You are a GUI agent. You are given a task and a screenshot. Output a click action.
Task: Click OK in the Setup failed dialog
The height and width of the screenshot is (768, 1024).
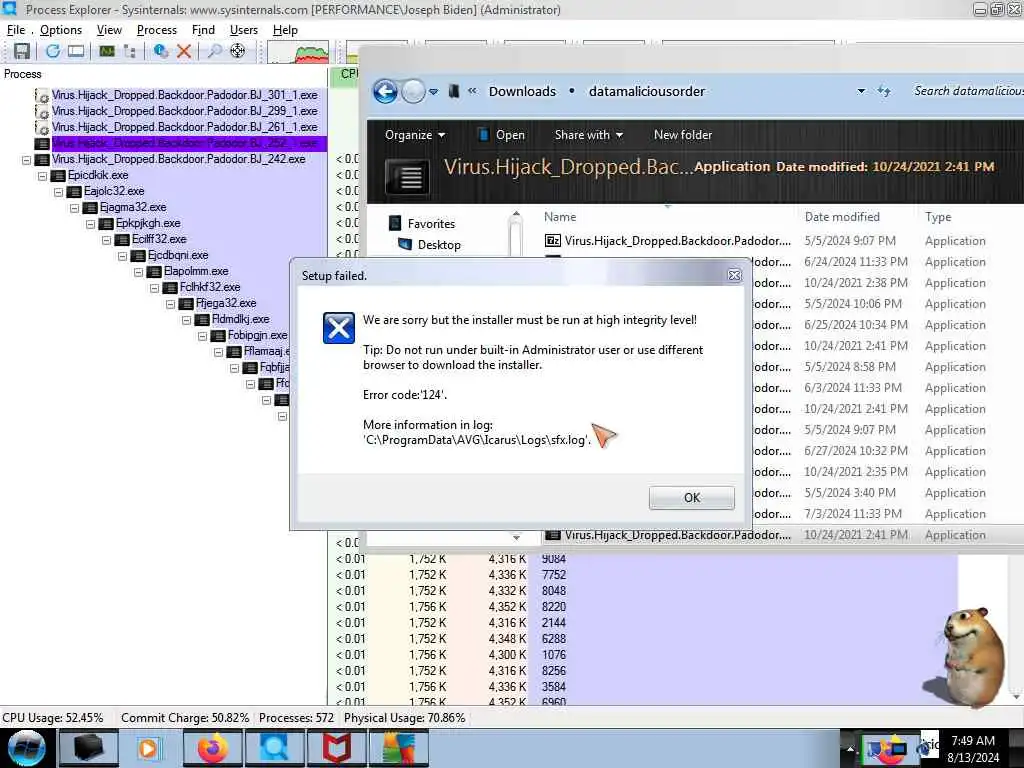click(692, 498)
